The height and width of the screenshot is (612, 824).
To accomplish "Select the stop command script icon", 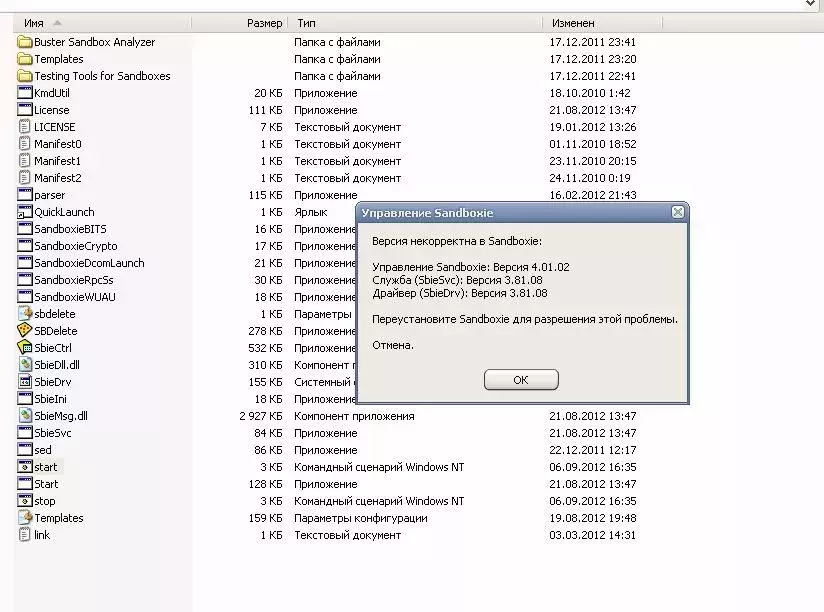I will tap(25, 501).
